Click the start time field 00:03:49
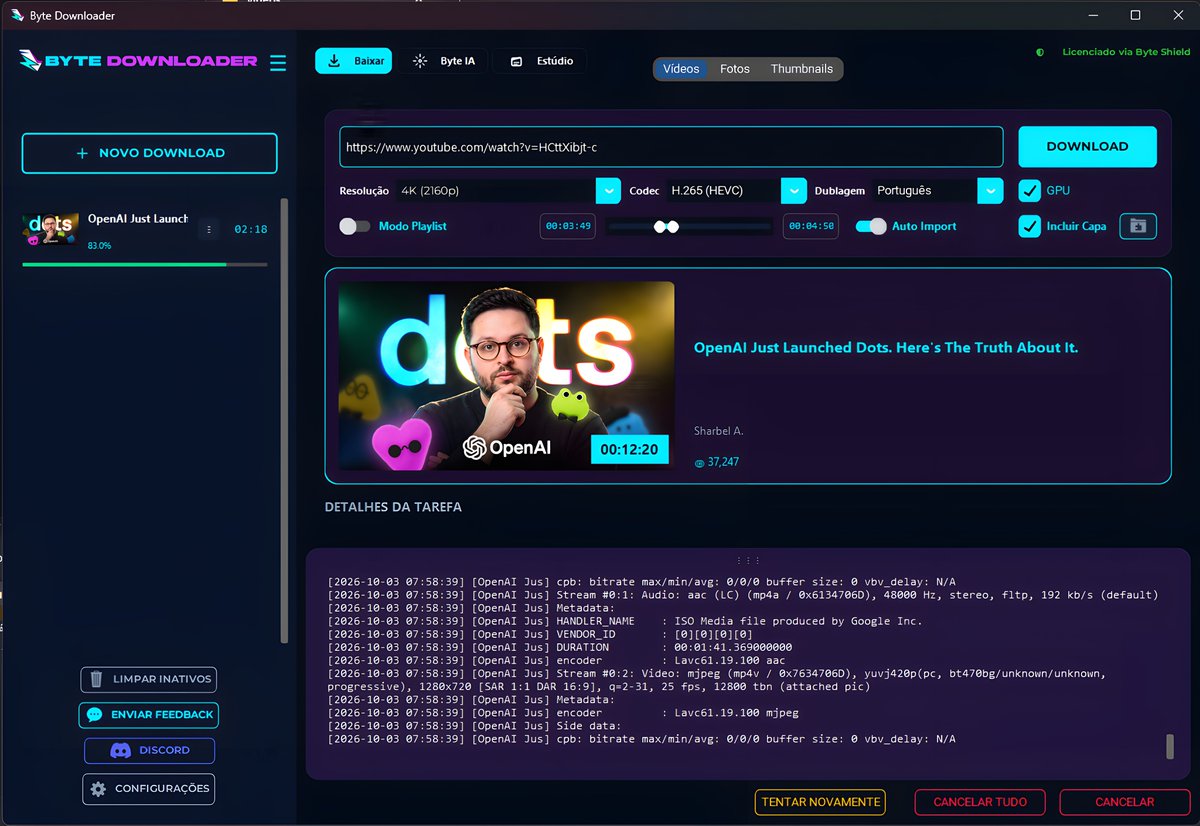 (568, 226)
